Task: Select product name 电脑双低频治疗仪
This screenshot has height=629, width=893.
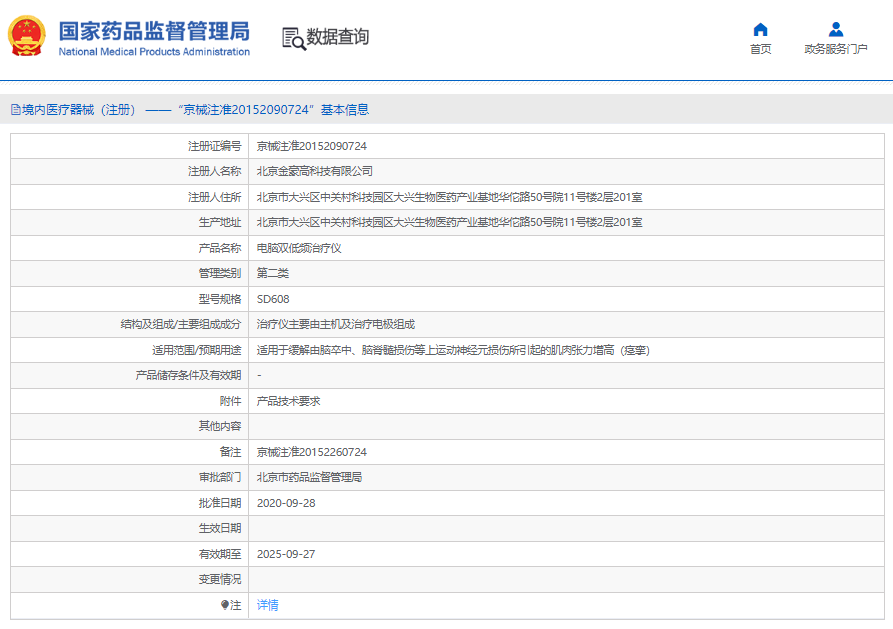Action: [x=299, y=248]
